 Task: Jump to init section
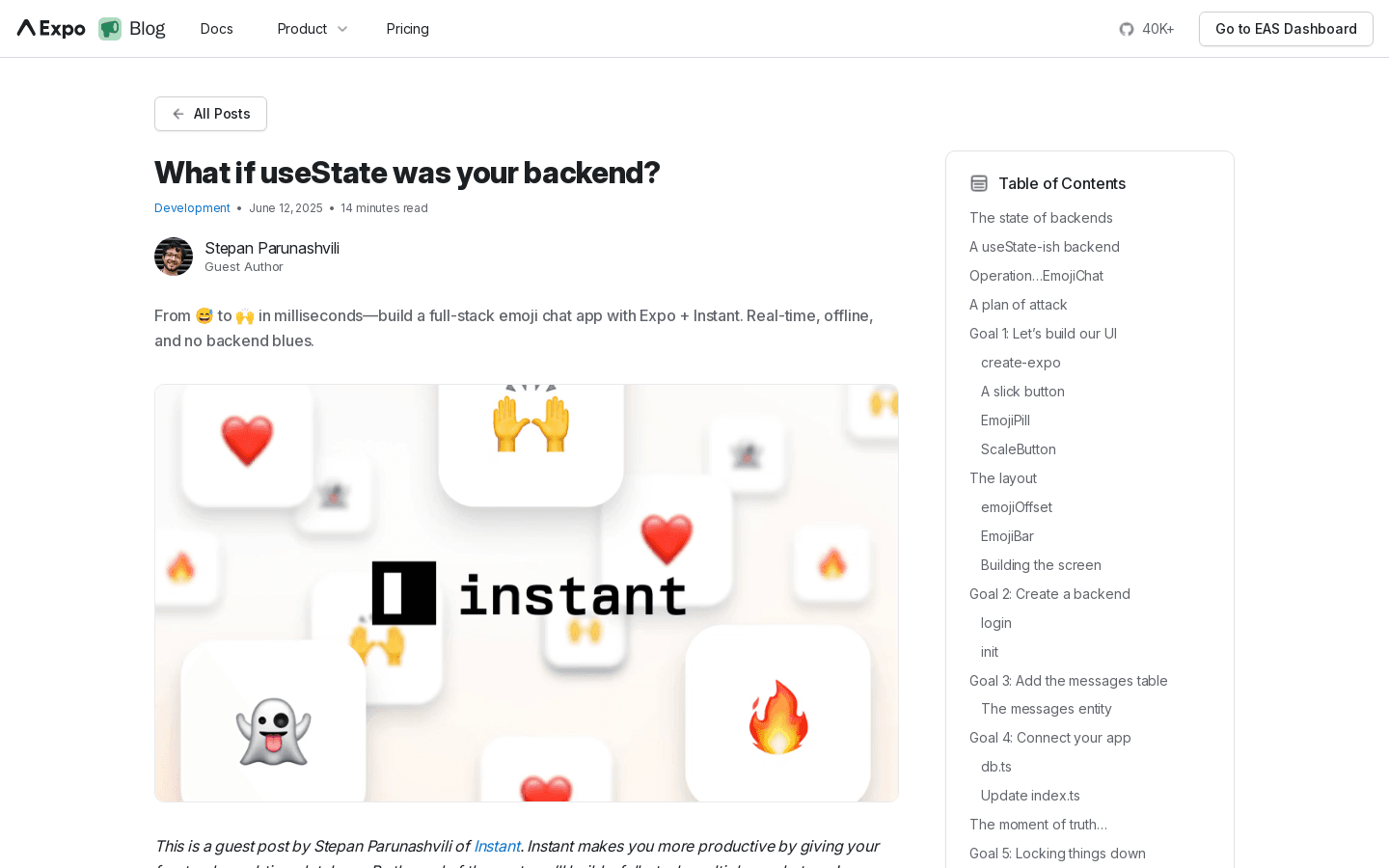(x=990, y=652)
